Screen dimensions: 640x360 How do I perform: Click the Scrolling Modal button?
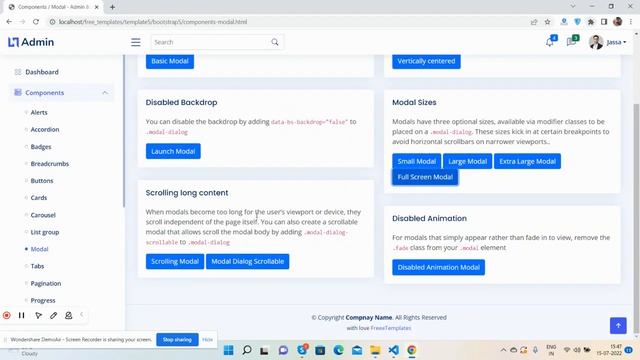tap(175, 261)
